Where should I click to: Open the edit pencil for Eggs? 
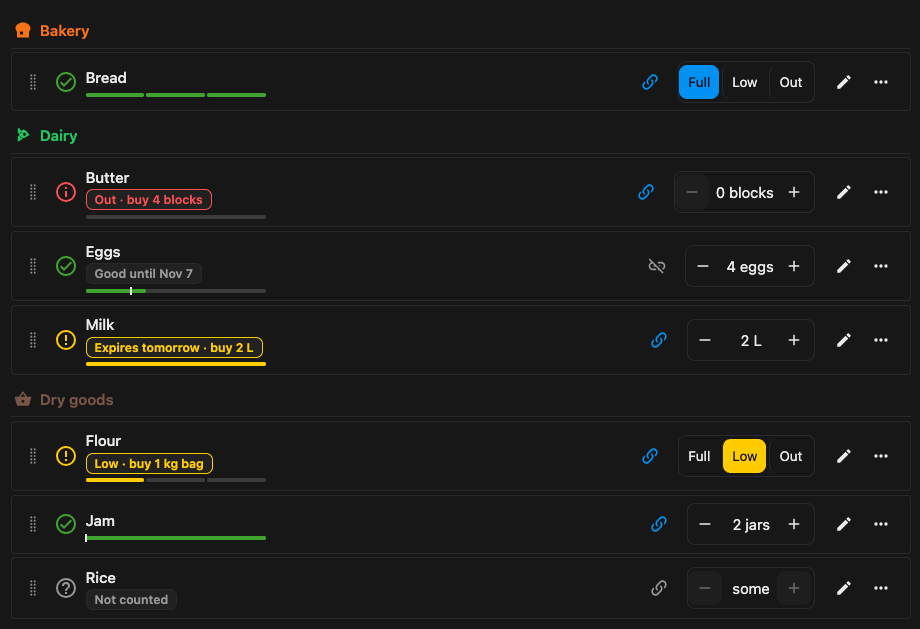point(844,266)
